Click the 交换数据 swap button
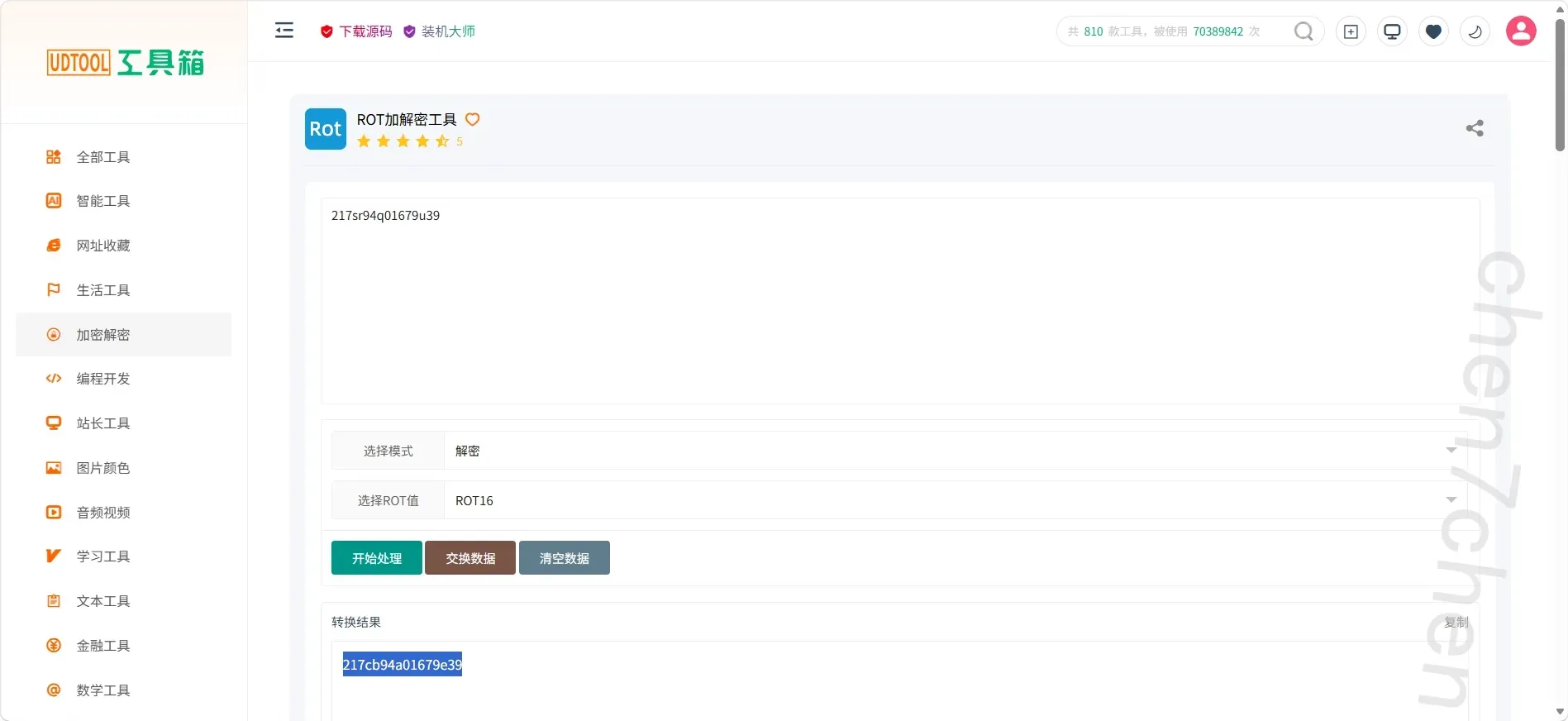Viewport: 1568px width, 721px height. coord(470,558)
